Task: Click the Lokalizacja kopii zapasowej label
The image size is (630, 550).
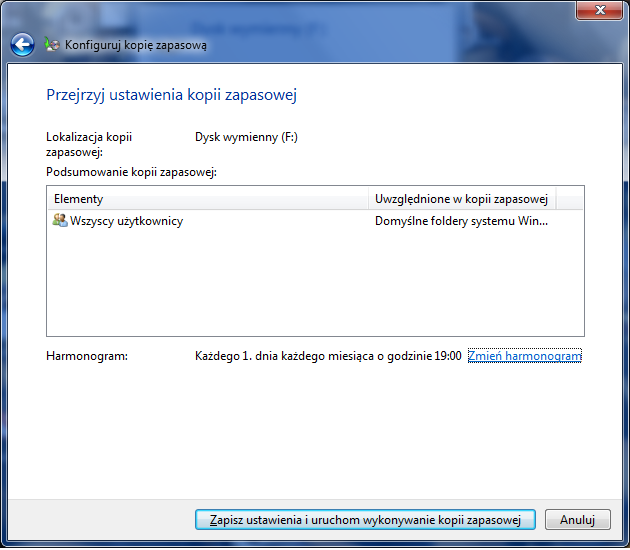Action: pos(89,144)
